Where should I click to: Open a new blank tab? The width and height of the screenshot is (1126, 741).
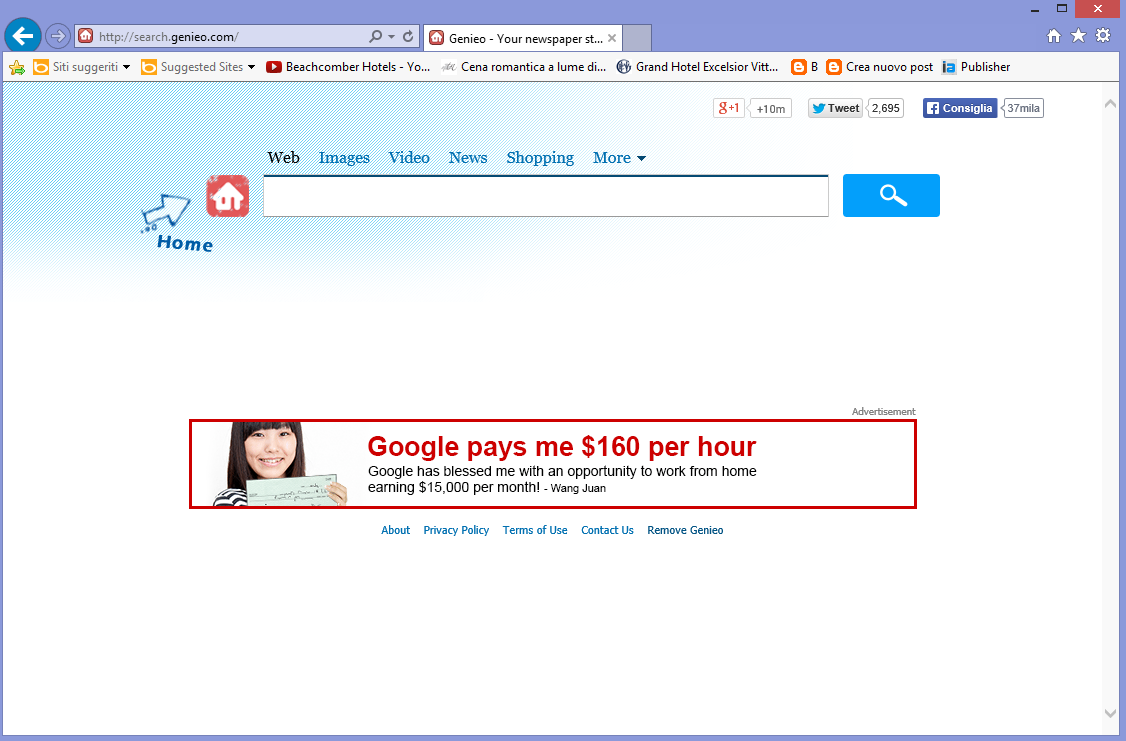(x=637, y=38)
